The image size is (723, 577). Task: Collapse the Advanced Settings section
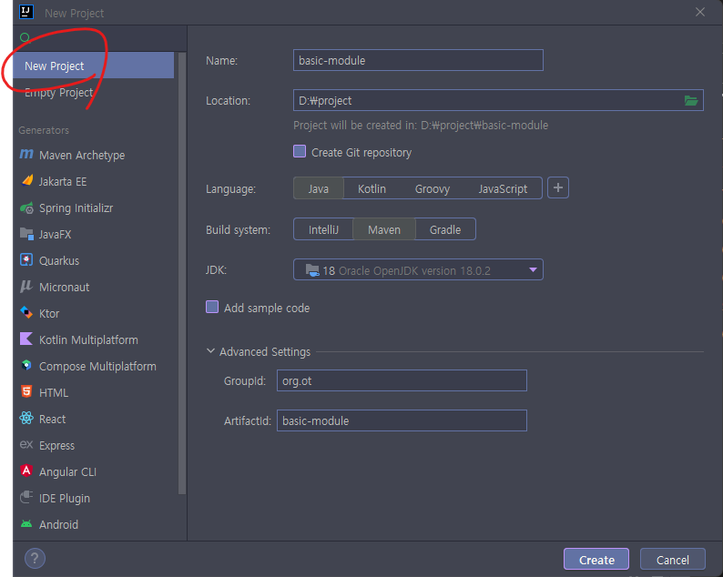pyautogui.click(x=210, y=351)
